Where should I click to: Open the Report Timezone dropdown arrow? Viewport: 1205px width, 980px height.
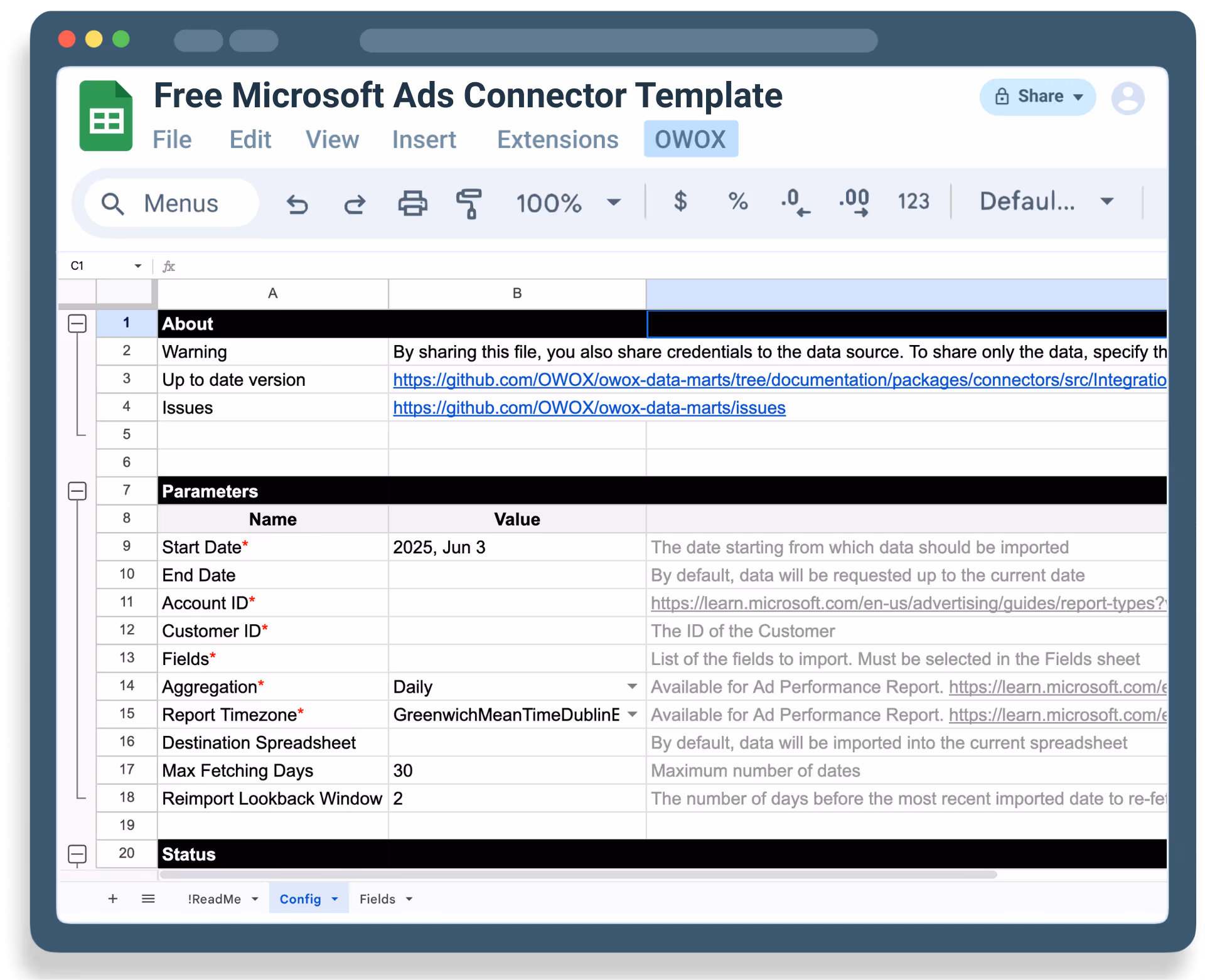click(632, 714)
